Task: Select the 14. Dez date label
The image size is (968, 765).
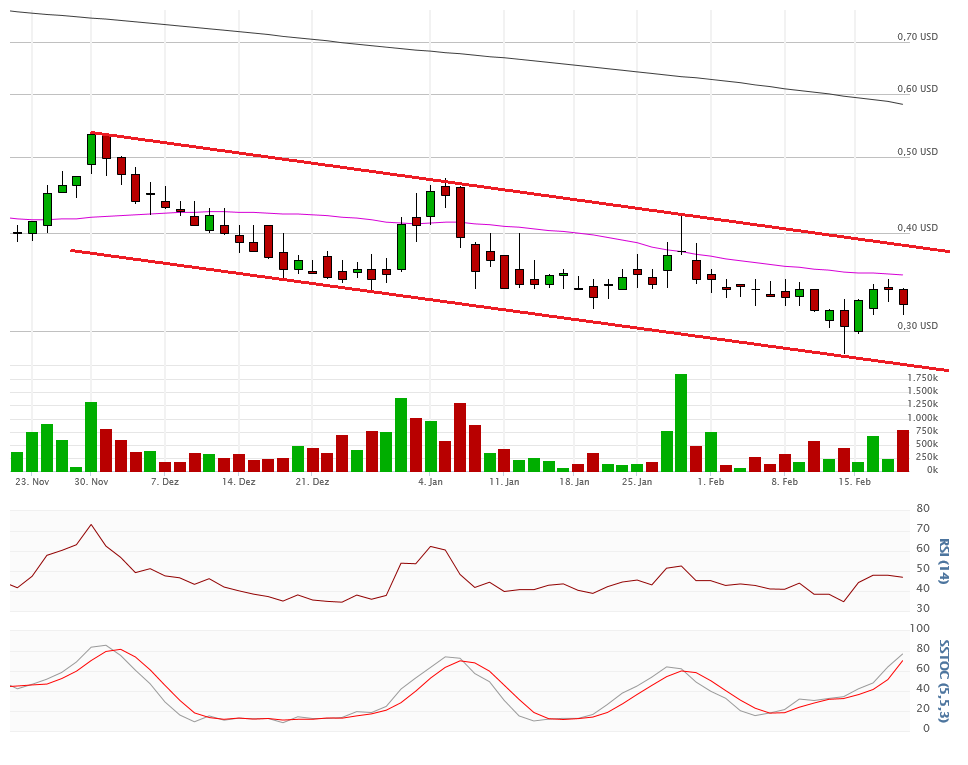Action: [x=238, y=482]
